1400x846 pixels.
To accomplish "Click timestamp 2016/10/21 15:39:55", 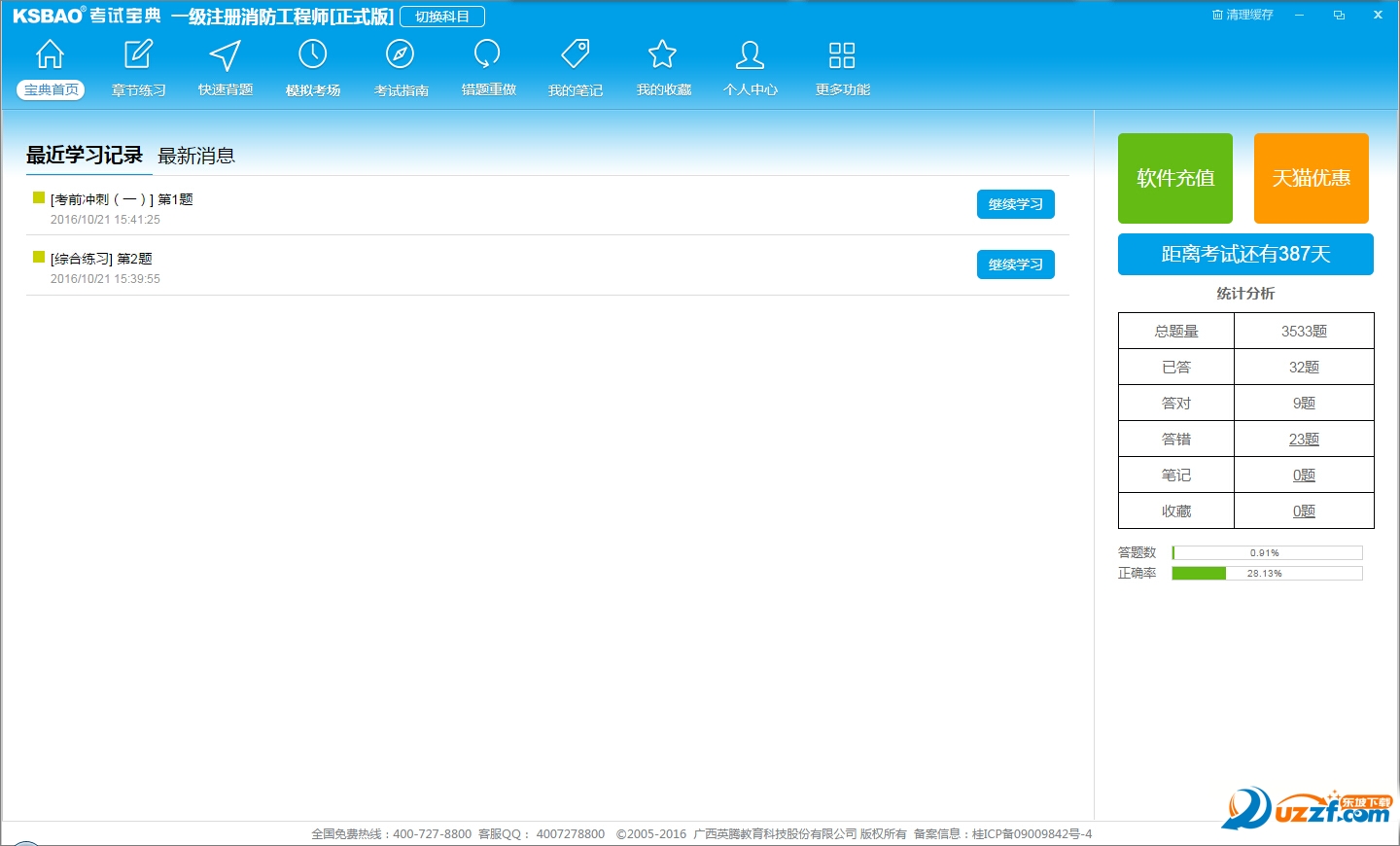I will pos(105,279).
